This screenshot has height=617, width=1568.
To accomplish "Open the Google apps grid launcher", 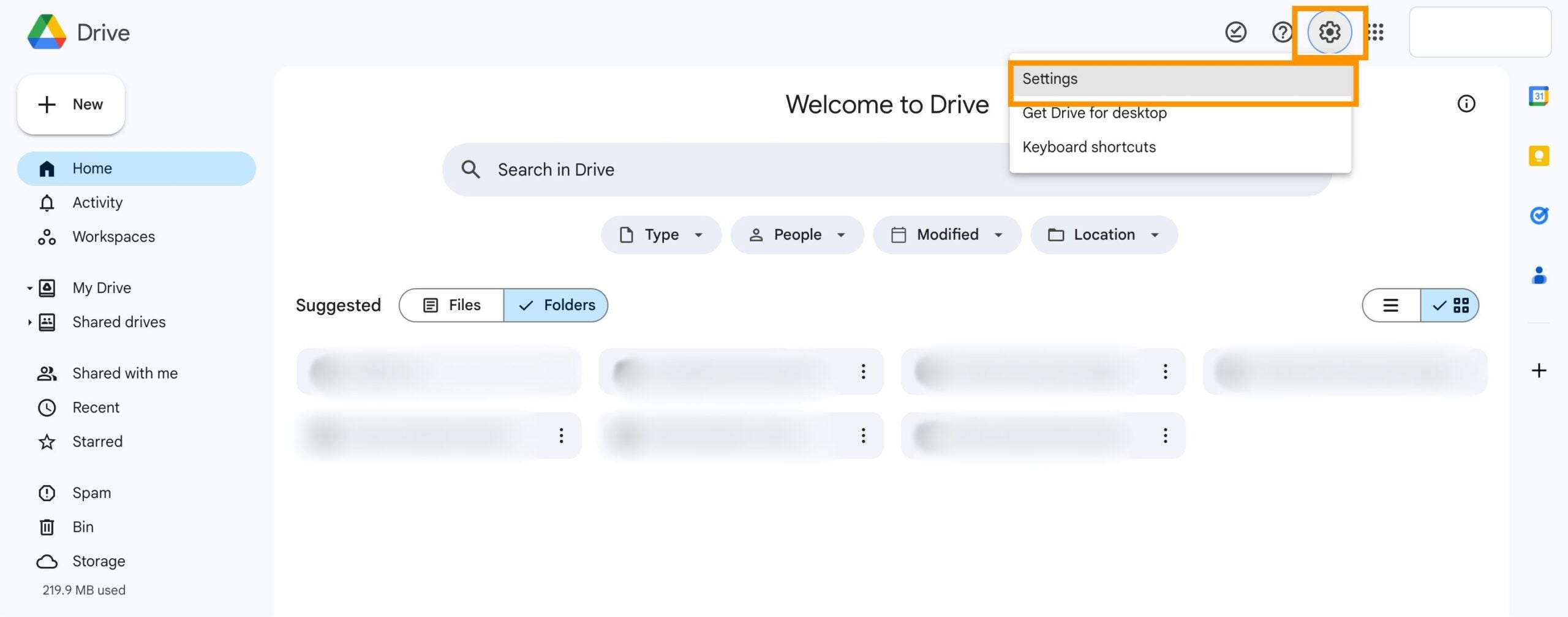I will 1376,32.
